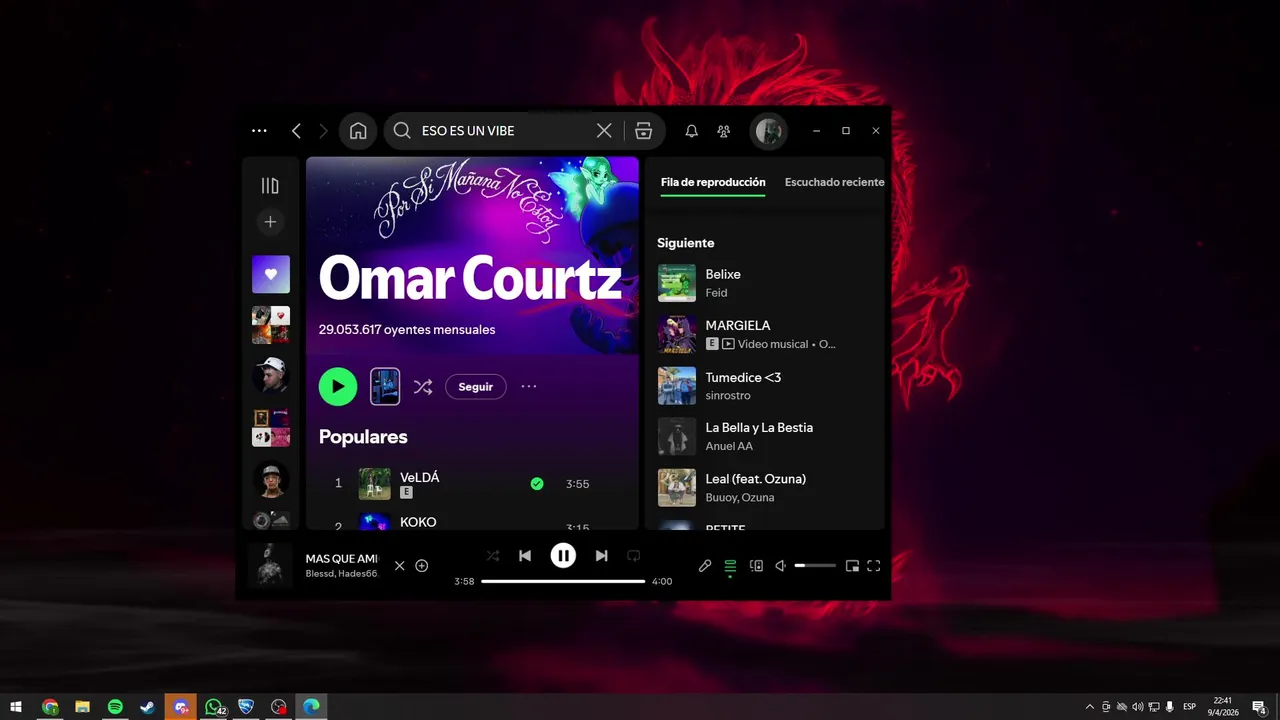Open the three-dots Spotify main menu

pyautogui.click(x=259, y=131)
